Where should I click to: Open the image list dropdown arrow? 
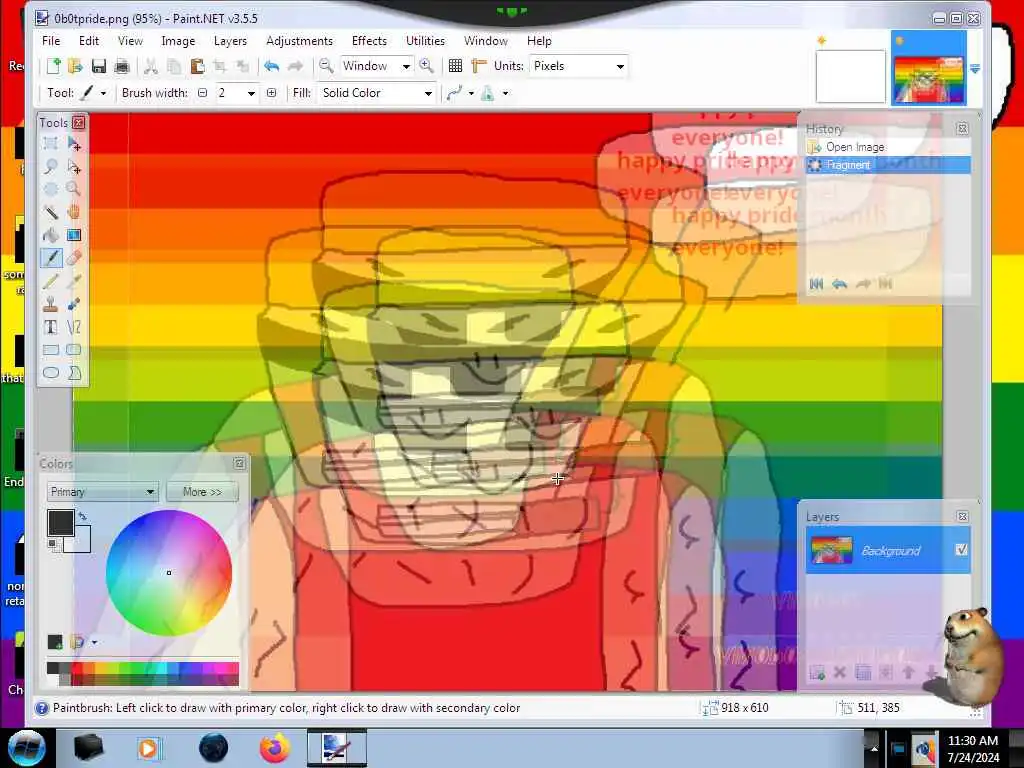[x=975, y=68]
